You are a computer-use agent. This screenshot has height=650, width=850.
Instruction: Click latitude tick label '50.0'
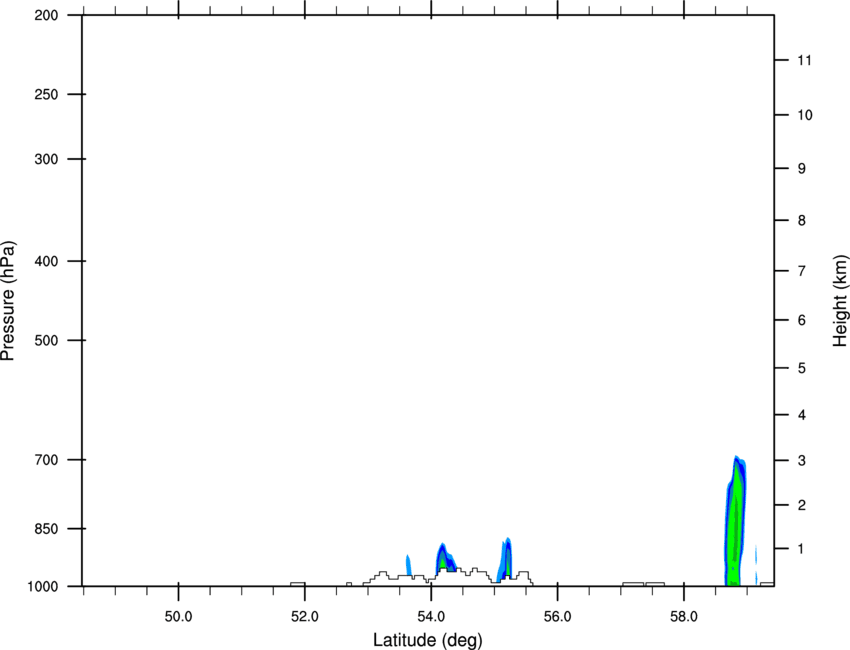(x=178, y=617)
